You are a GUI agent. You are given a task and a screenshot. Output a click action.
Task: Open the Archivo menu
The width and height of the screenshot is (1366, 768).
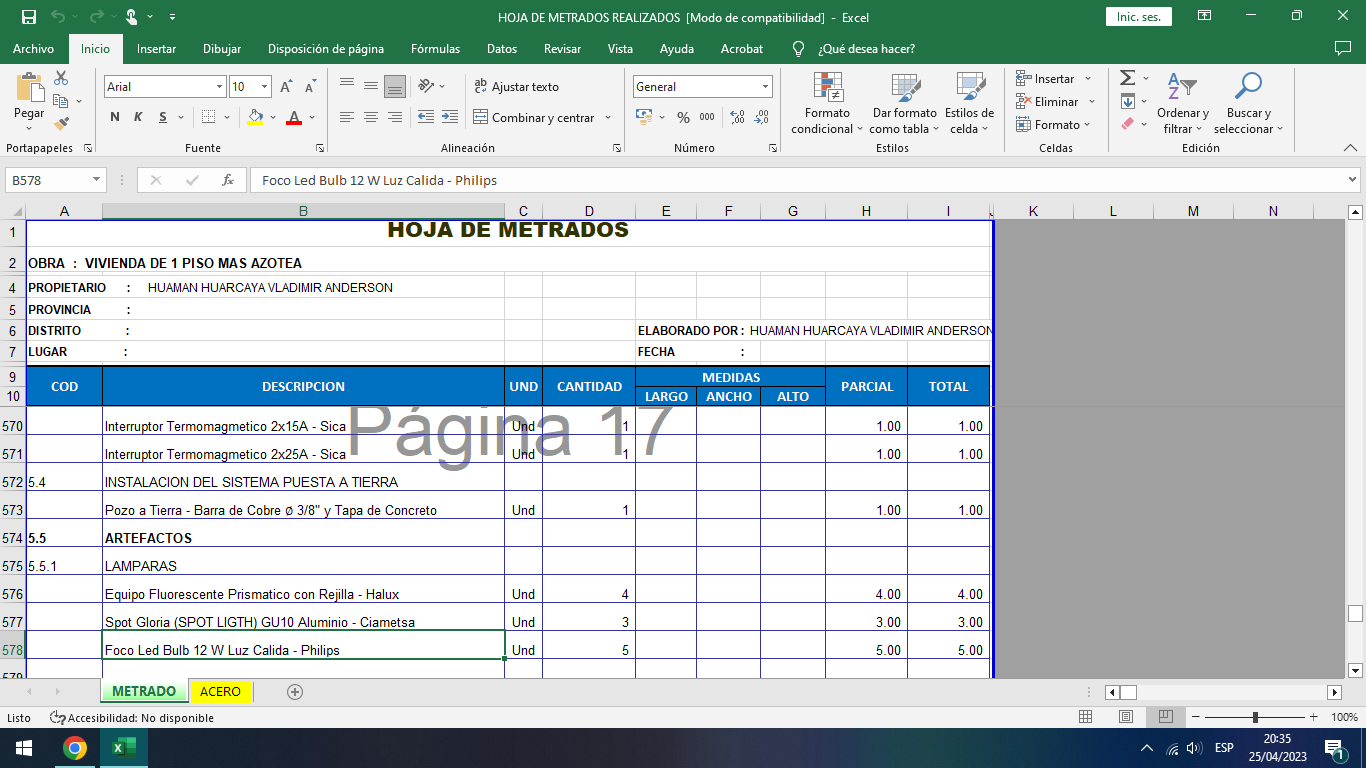pos(33,49)
